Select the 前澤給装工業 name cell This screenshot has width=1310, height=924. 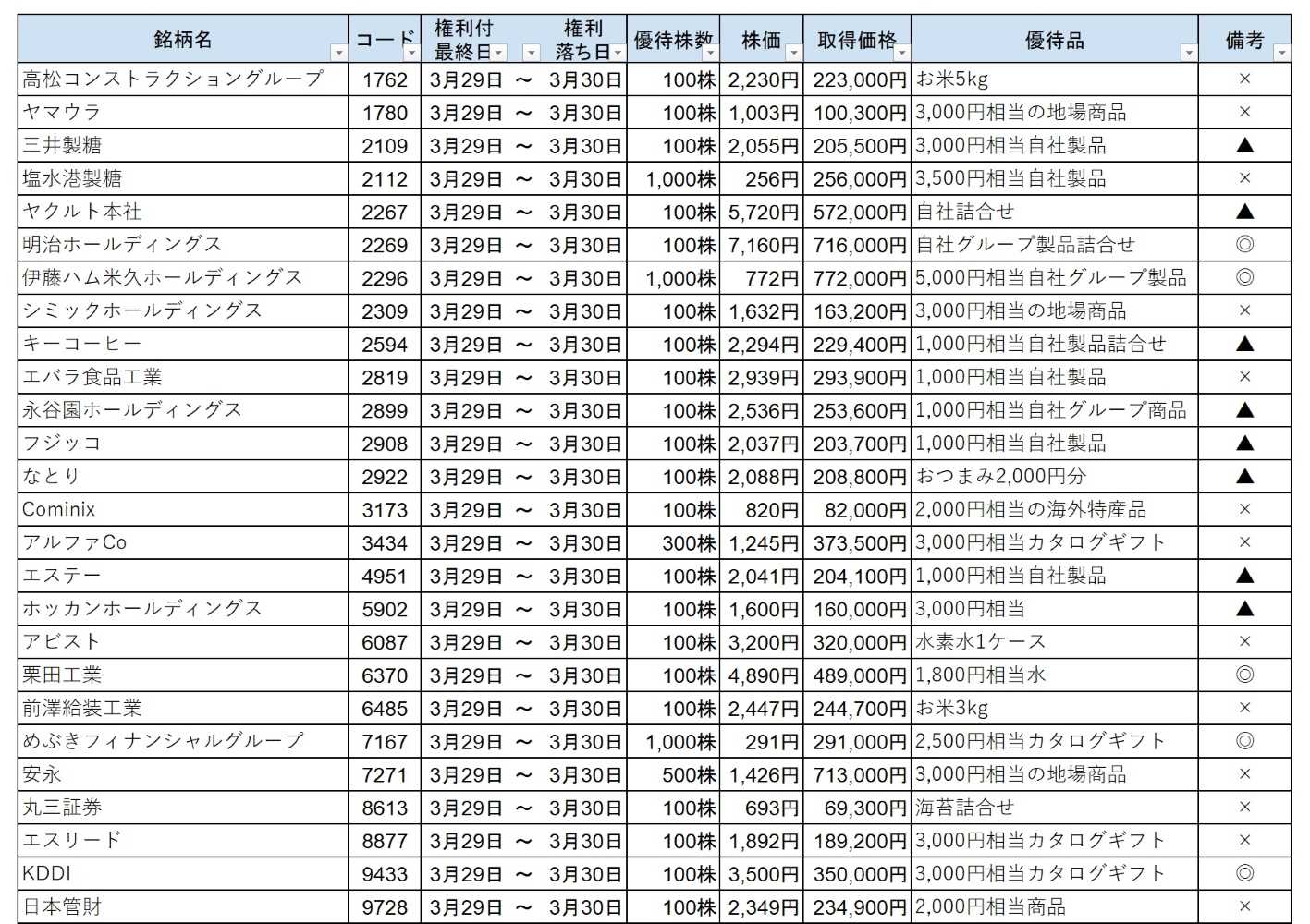pos(183,709)
